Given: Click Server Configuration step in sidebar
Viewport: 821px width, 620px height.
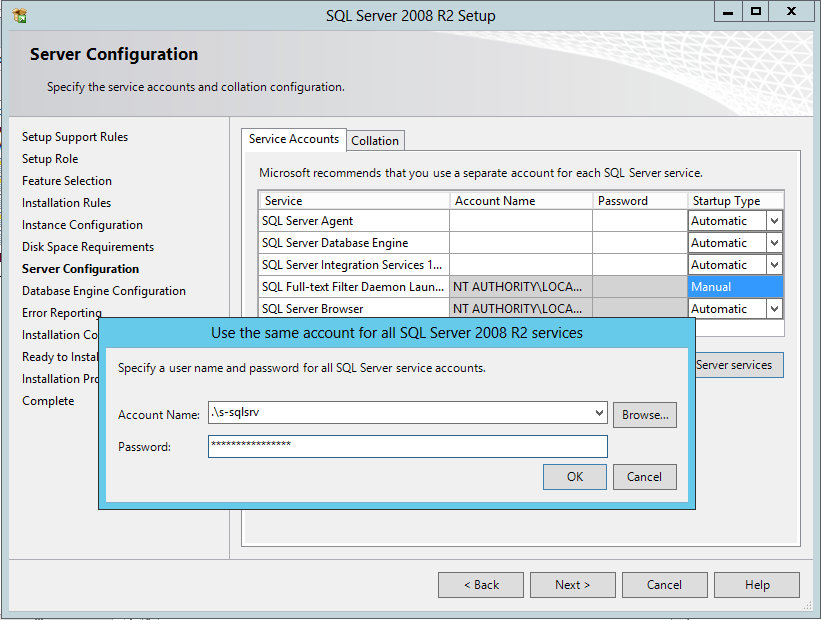Looking at the screenshot, I should coord(81,269).
